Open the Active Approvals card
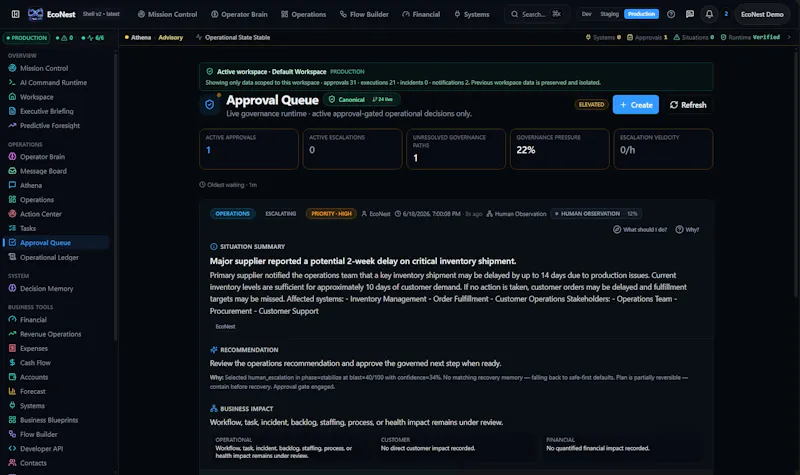 pyautogui.click(x=248, y=149)
